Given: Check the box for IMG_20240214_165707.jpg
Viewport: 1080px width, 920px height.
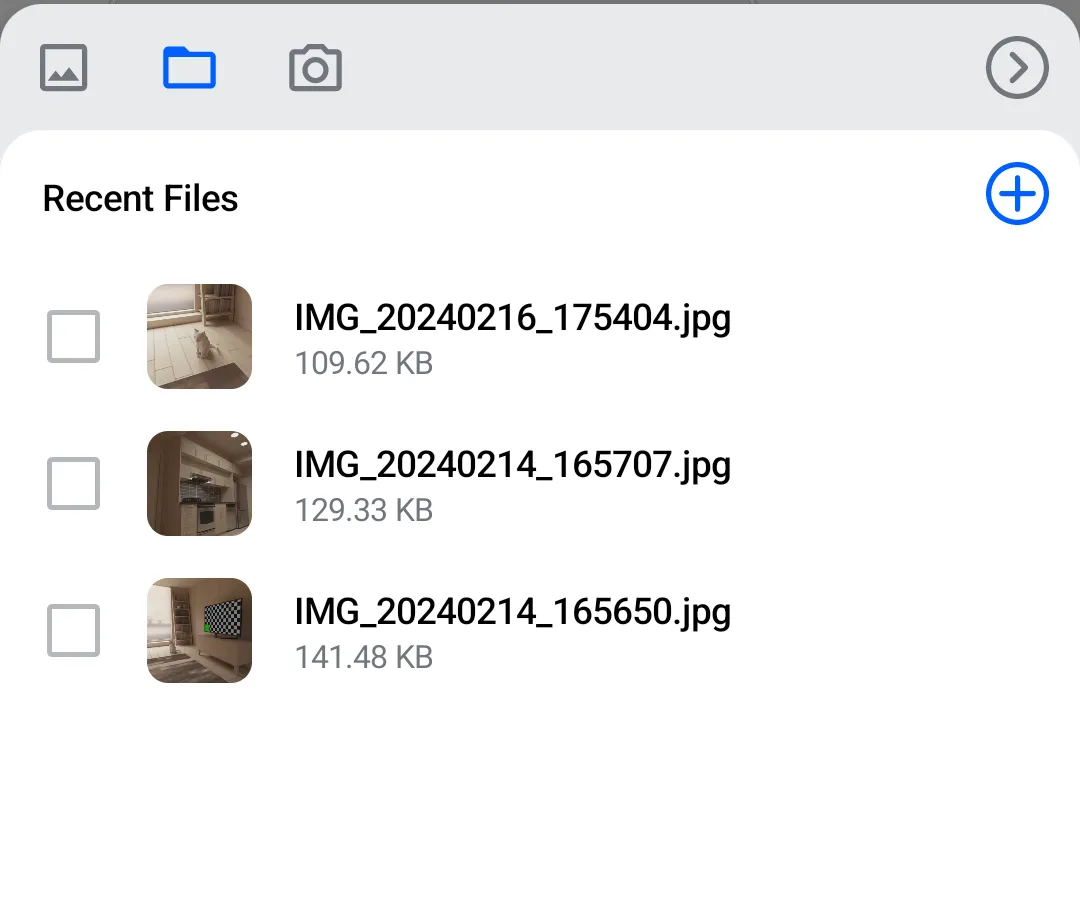Looking at the screenshot, I should [x=72, y=483].
